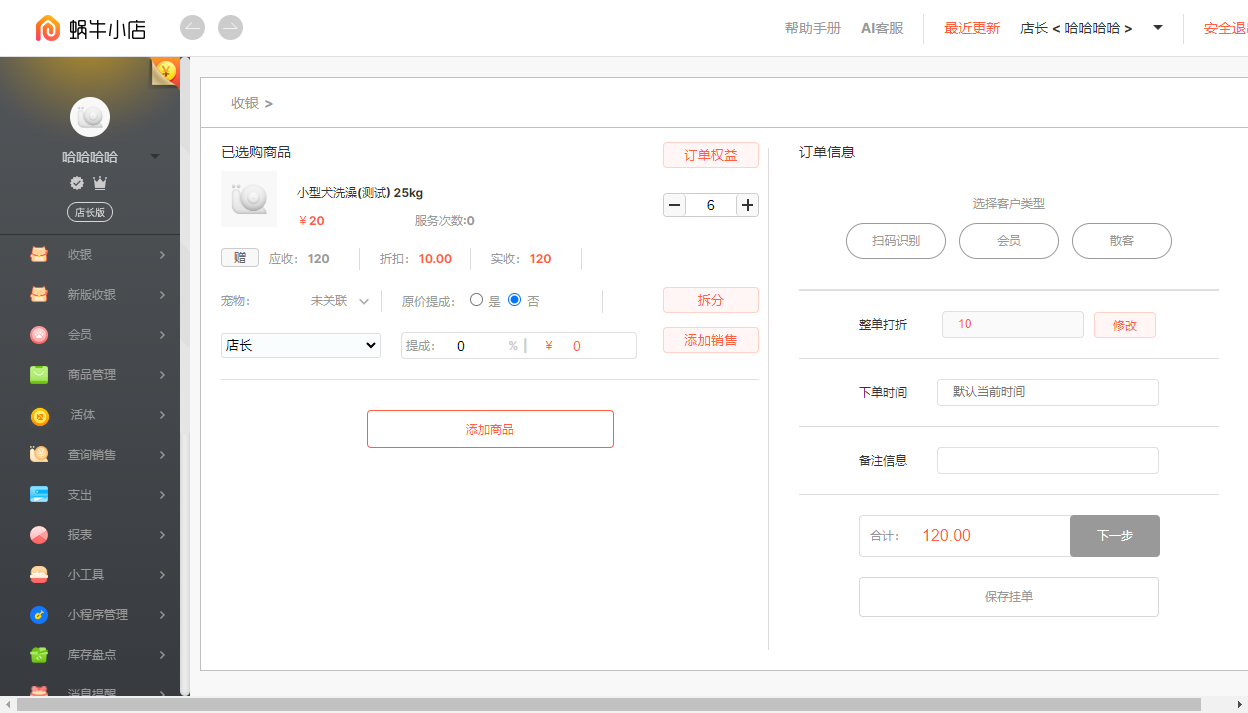Click the 添加商品 button
1248x713 pixels.
[490, 429]
